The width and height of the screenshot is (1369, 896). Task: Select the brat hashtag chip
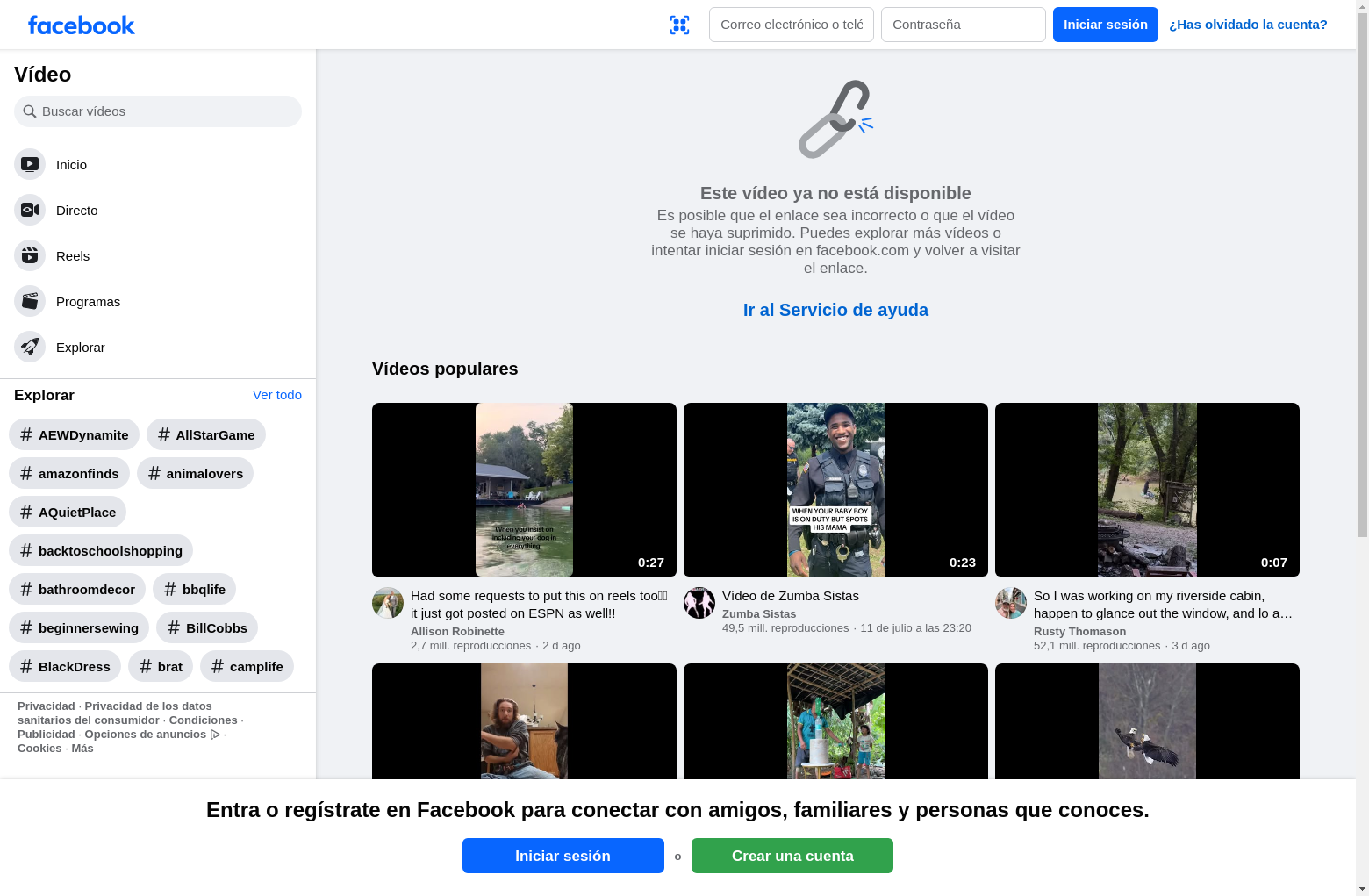coord(161,666)
